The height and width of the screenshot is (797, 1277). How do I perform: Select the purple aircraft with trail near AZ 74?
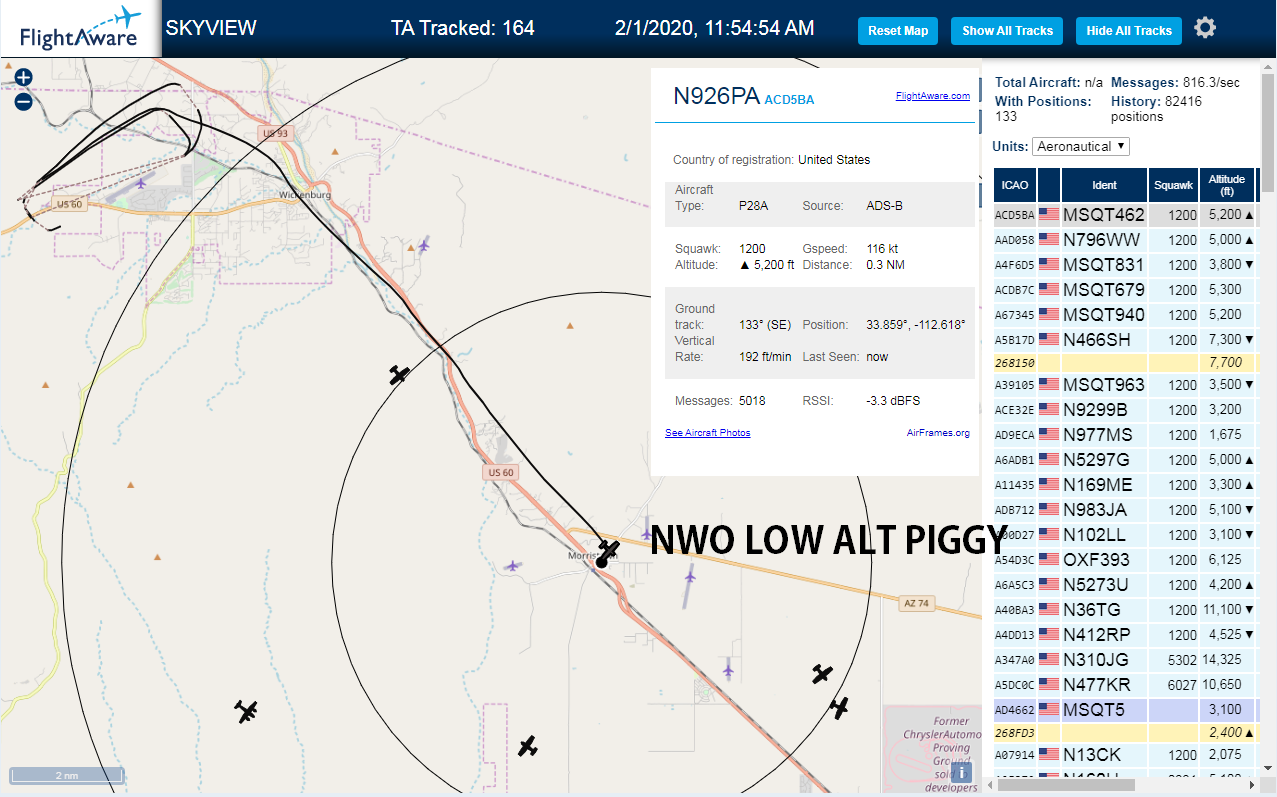[690, 577]
